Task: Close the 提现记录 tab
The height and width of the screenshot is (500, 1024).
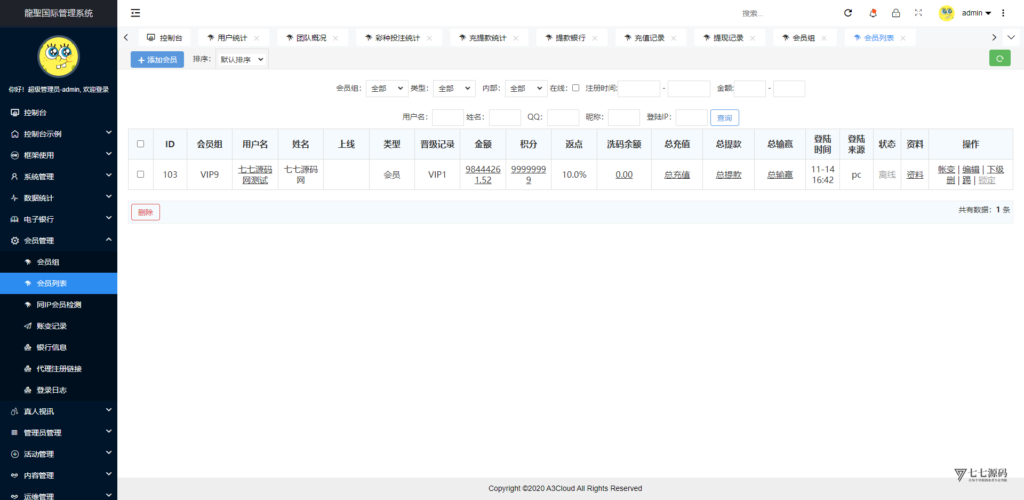Action: coord(753,38)
